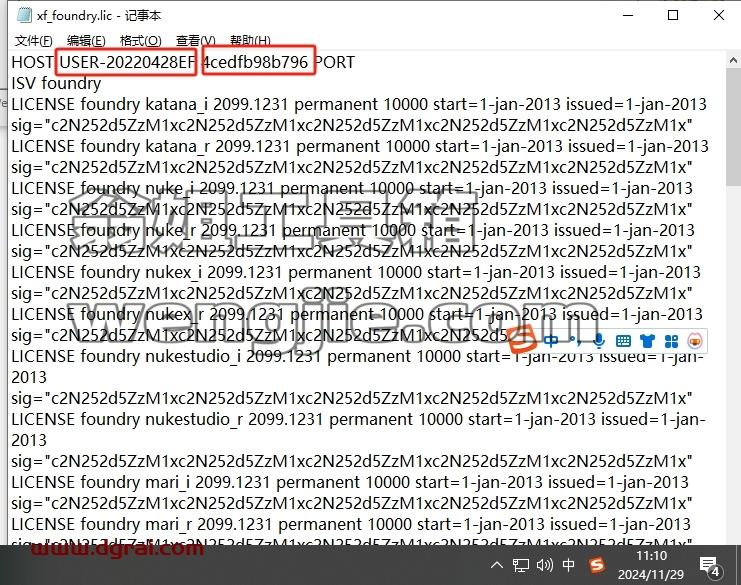Open the clock showing 11:10 2024/11/29
This screenshot has width=741, height=585.
point(651,565)
